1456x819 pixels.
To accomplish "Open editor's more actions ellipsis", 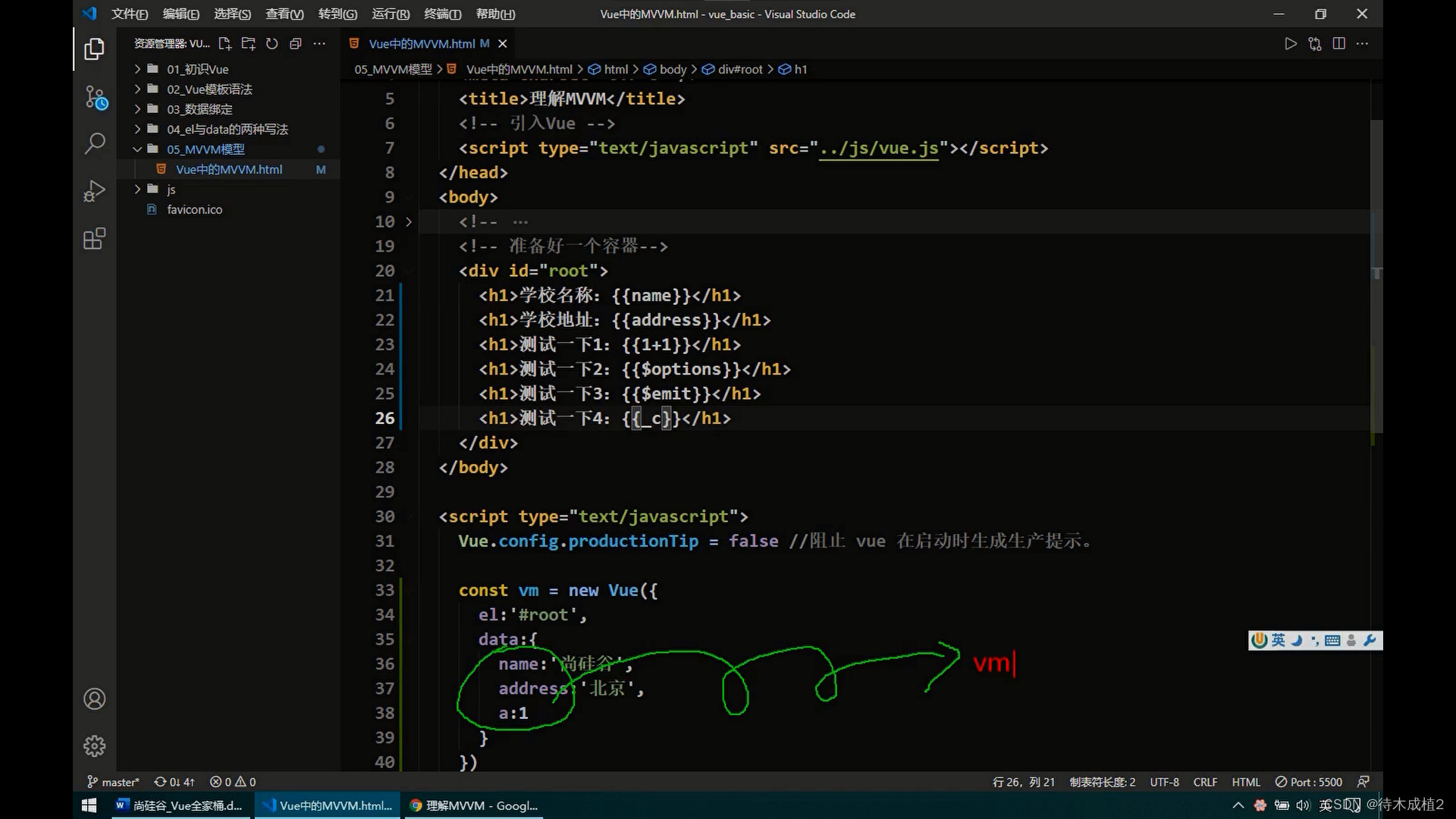I will point(1363,44).
